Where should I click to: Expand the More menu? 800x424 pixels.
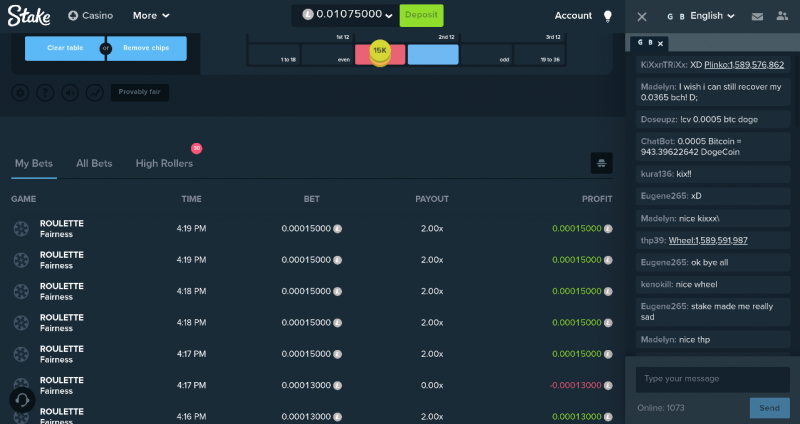151,16
